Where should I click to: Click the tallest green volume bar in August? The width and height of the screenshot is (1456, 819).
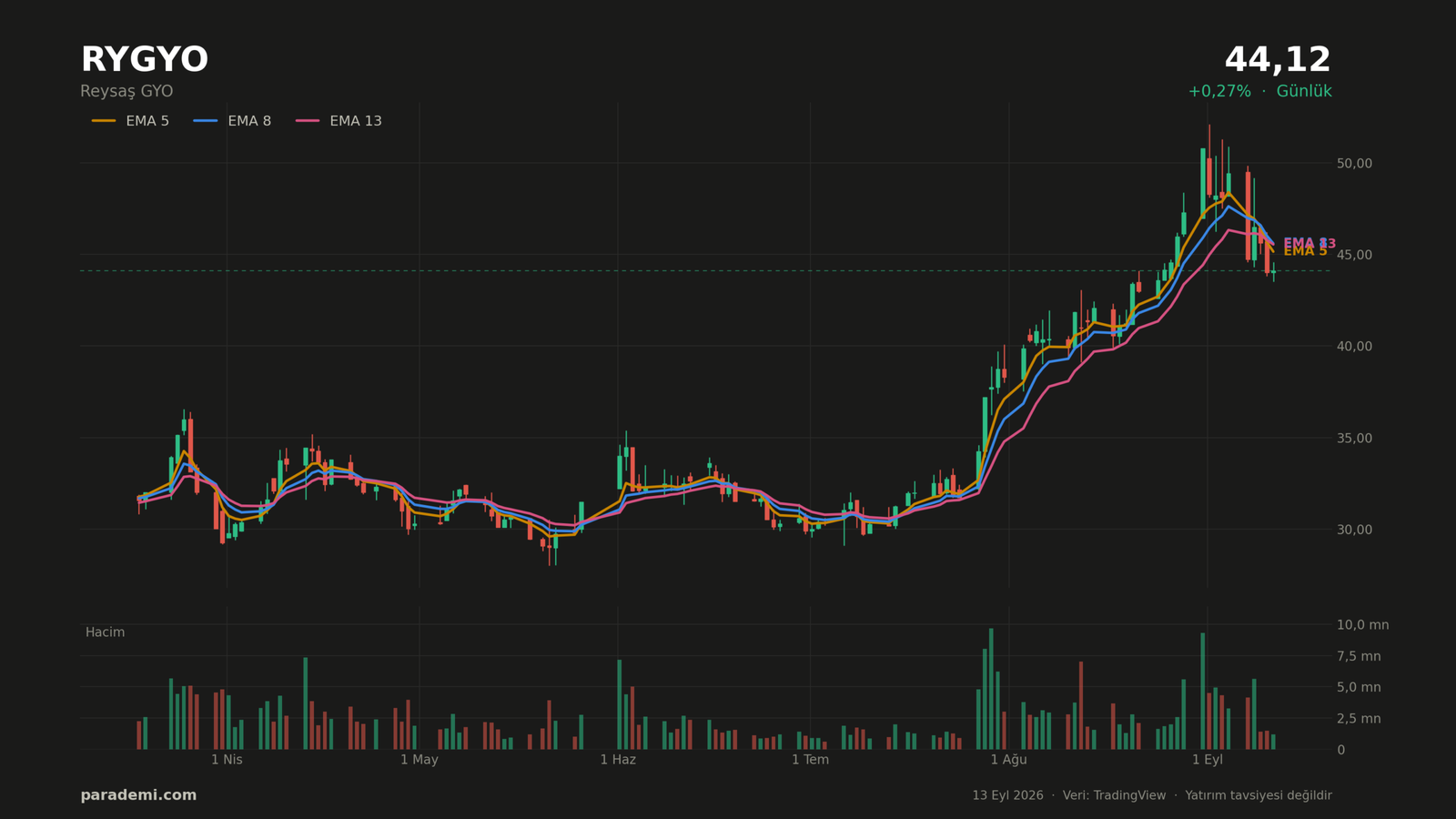[991, 689]
